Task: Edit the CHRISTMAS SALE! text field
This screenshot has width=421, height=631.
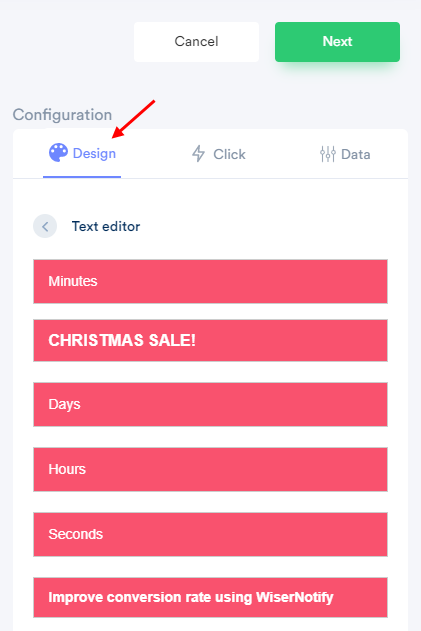Action: 210,340
